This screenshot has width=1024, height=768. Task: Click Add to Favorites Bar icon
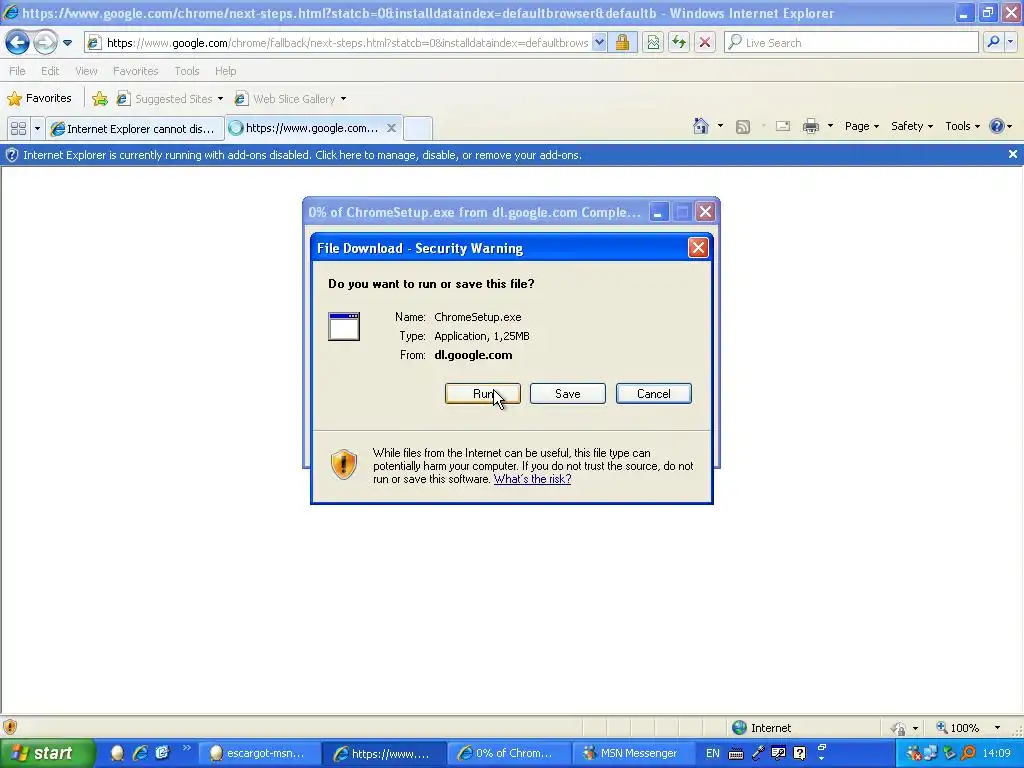point(100,99)
